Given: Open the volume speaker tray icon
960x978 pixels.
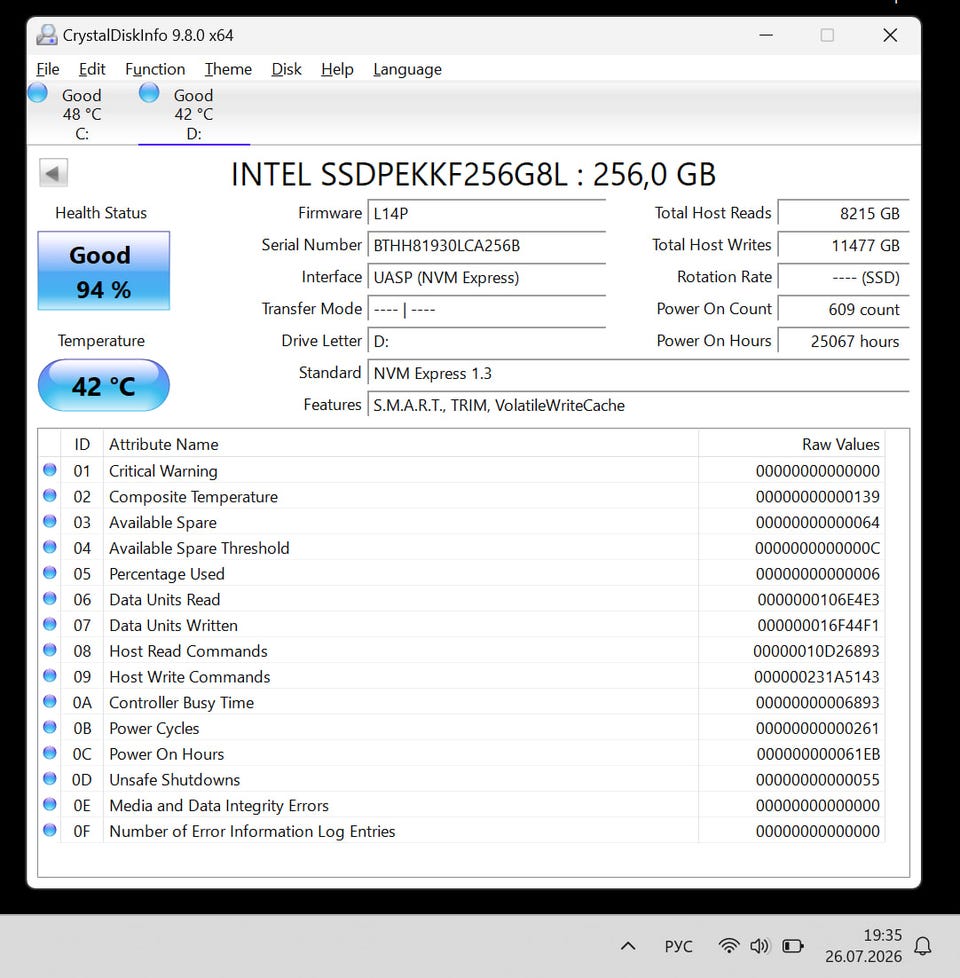Looking at the screenshot, I should (760, 946).
